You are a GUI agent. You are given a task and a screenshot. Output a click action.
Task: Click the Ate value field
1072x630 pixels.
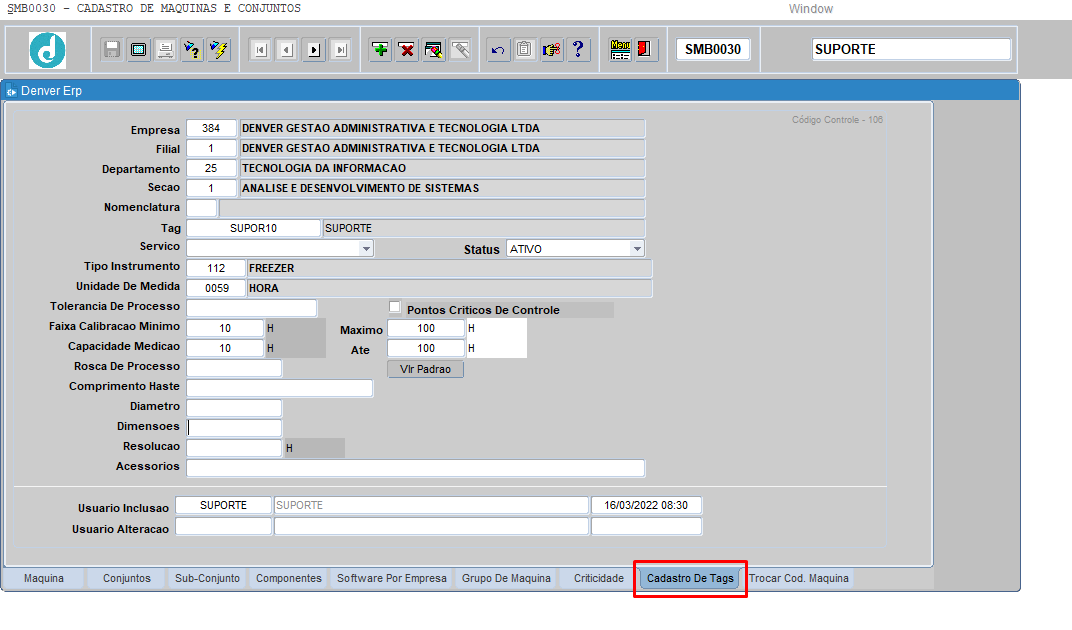pos(426,347)
